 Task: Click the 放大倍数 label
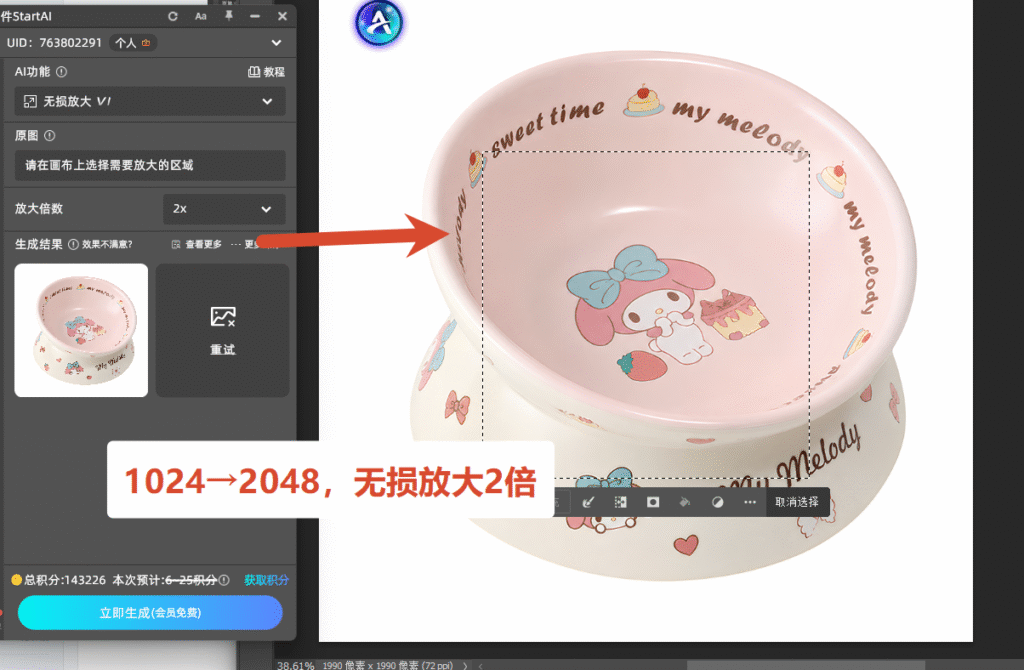[x=39, y=209]
